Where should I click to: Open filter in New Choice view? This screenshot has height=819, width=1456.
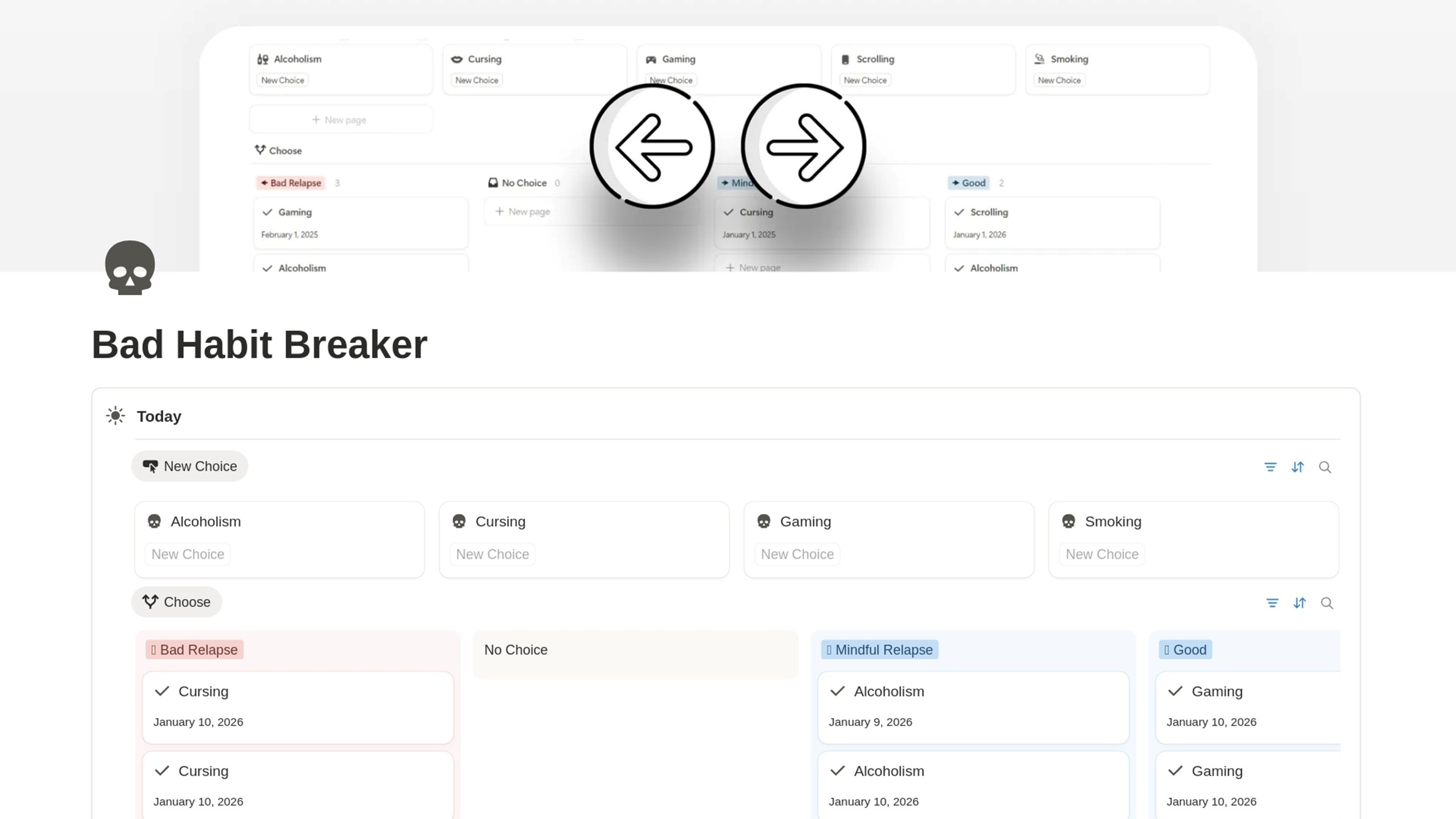pos(1270,467)
